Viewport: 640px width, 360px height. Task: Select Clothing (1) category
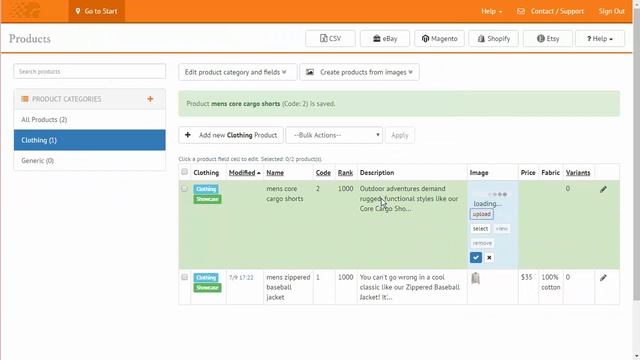point(89,140)
